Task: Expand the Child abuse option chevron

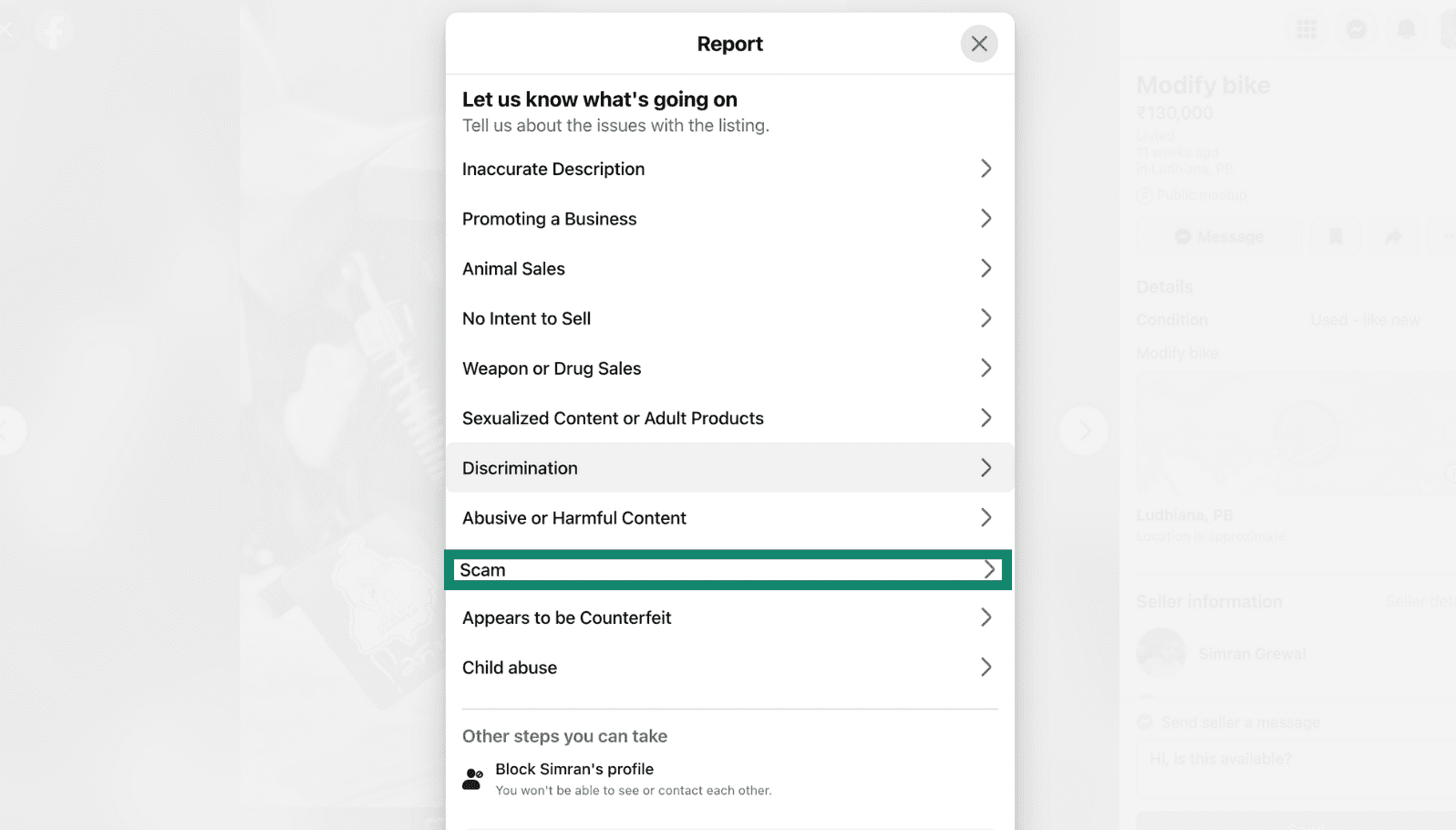Action: tap(986, 667)
